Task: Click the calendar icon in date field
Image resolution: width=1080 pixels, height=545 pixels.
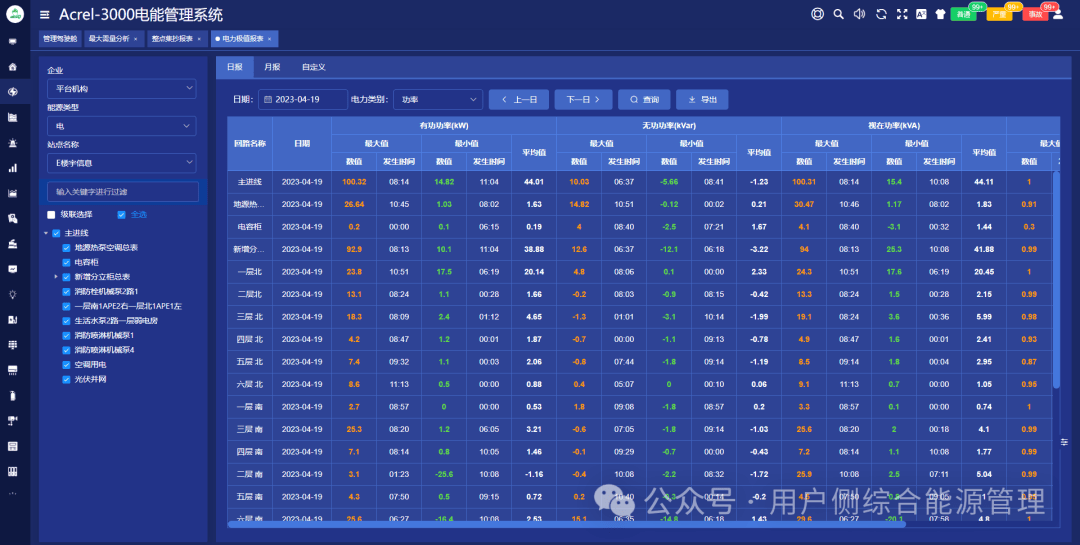Action: (268, 99)
